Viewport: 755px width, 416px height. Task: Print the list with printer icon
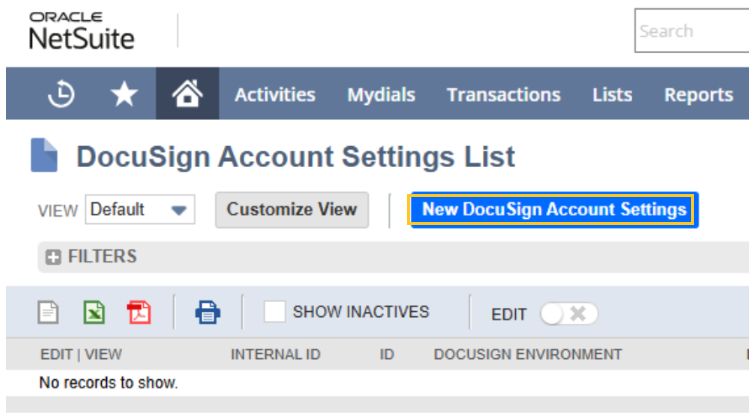[208, 312]
